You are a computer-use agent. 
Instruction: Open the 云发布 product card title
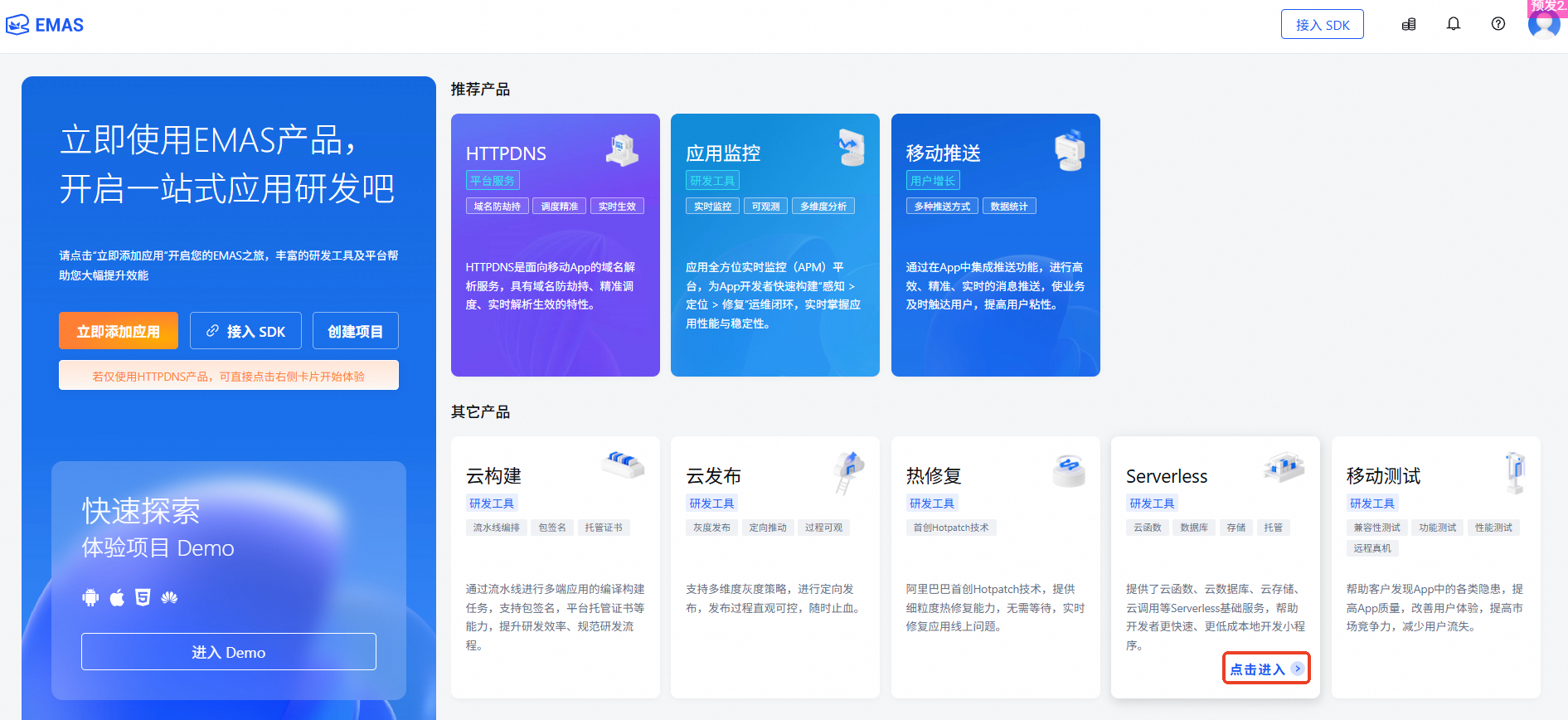pyautogui.click(x=713, y=476)
